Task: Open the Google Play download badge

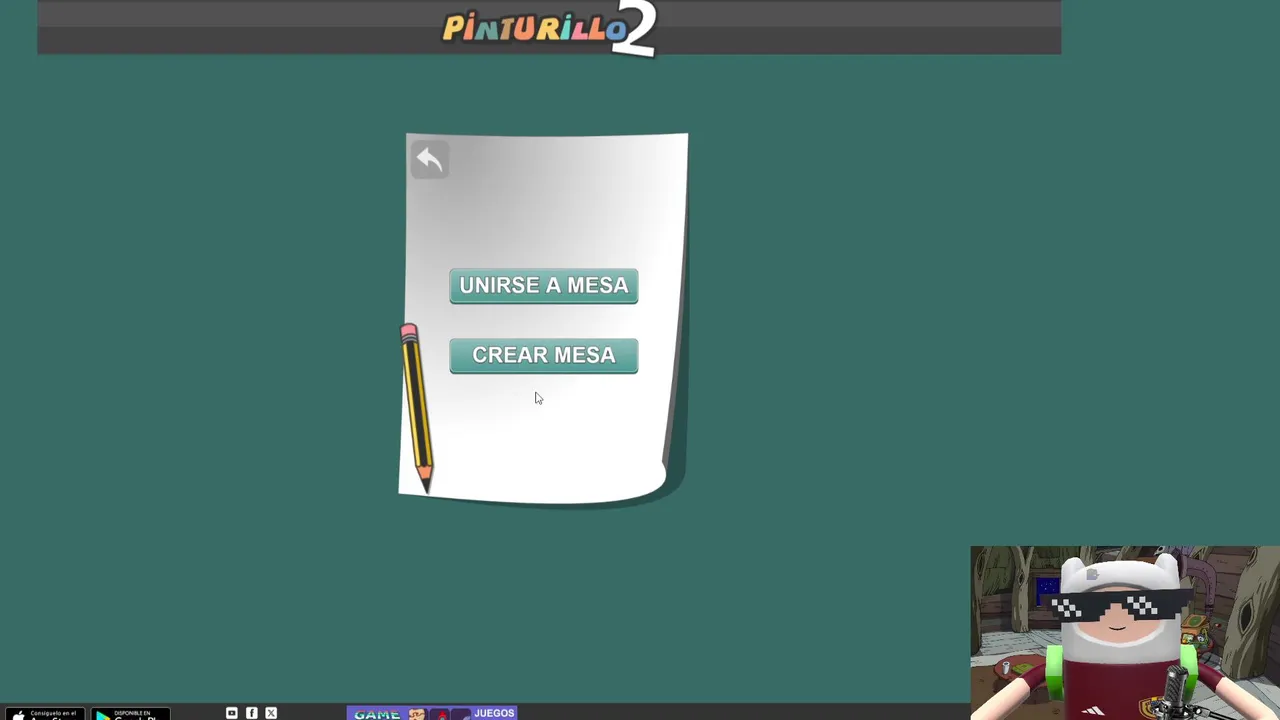Action: [x=129, y=714]
